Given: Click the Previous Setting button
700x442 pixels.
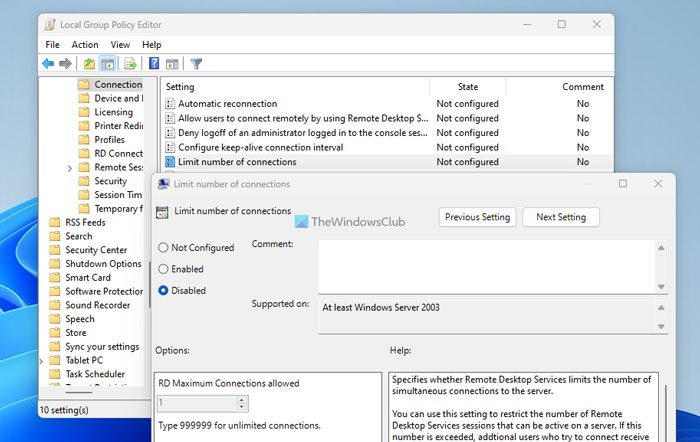Looking at the screenshot, I should (x=477, y=217).
